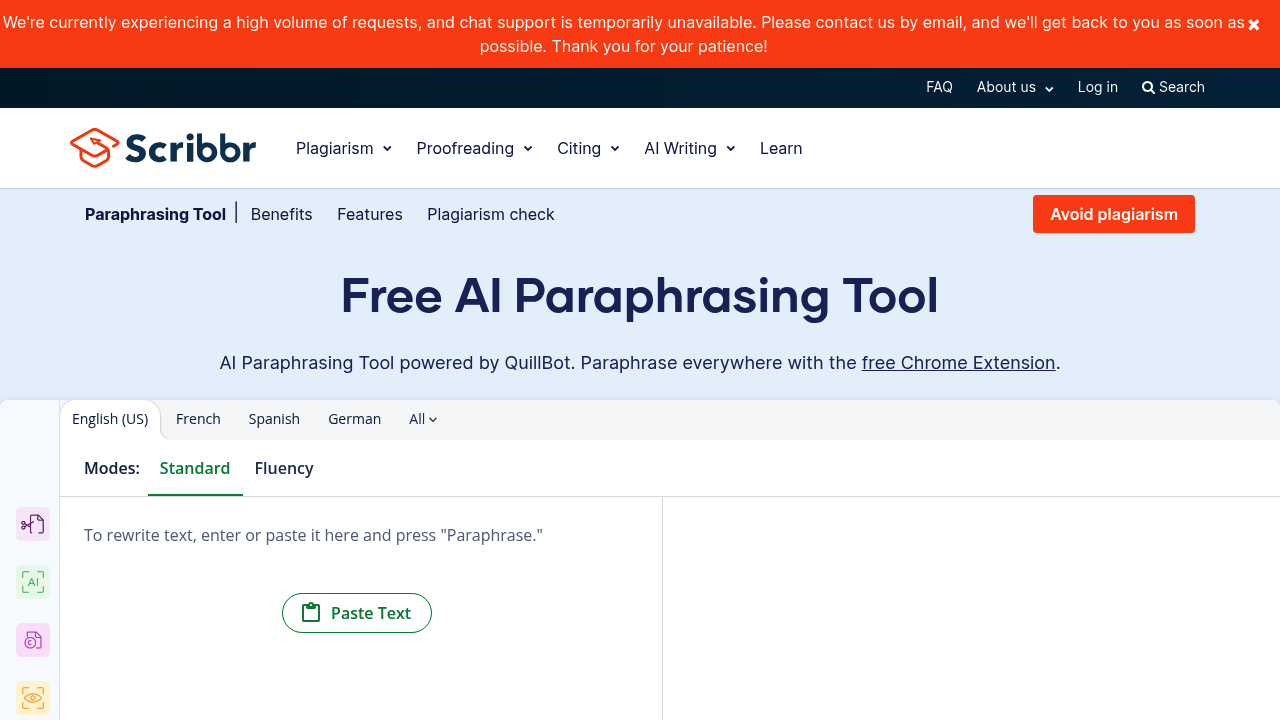The width and height of the screenshot is (1280, 720).
Task: Click into the rewrite text input area
Action: 361,608
